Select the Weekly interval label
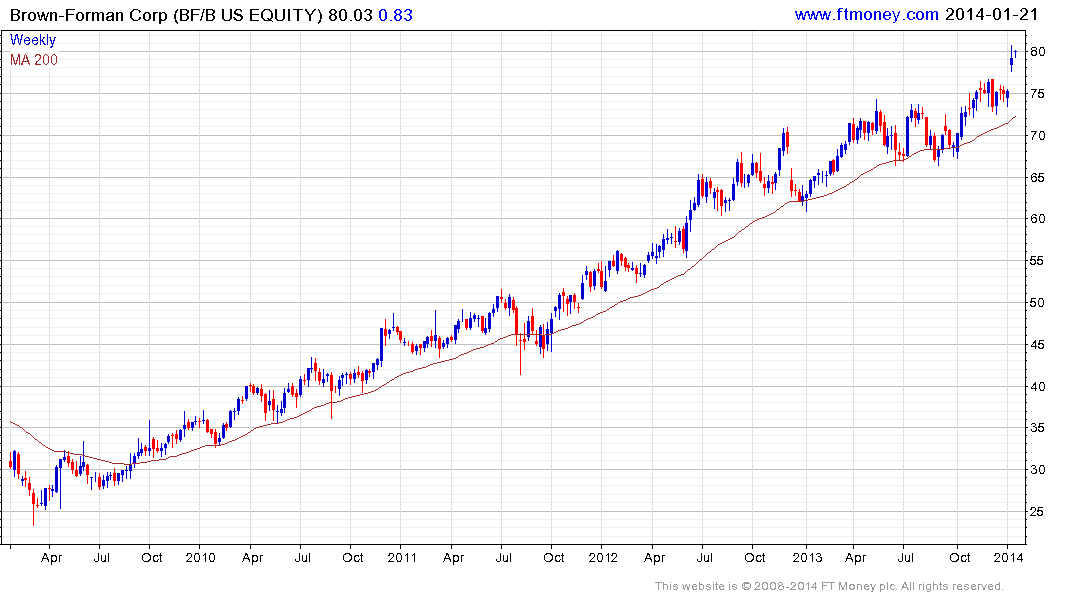 [33, 40]
